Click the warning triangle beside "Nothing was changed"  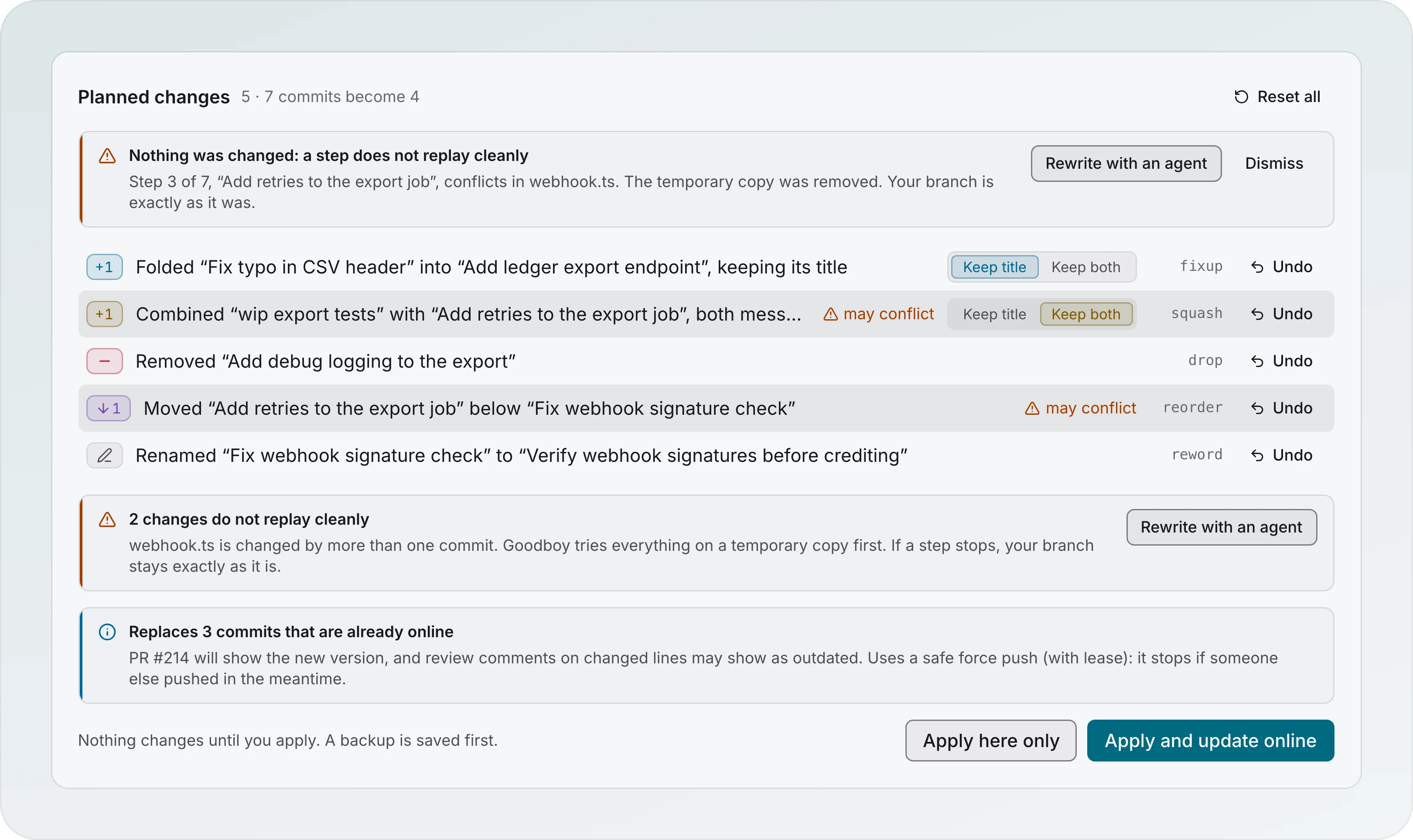[107, 156]
